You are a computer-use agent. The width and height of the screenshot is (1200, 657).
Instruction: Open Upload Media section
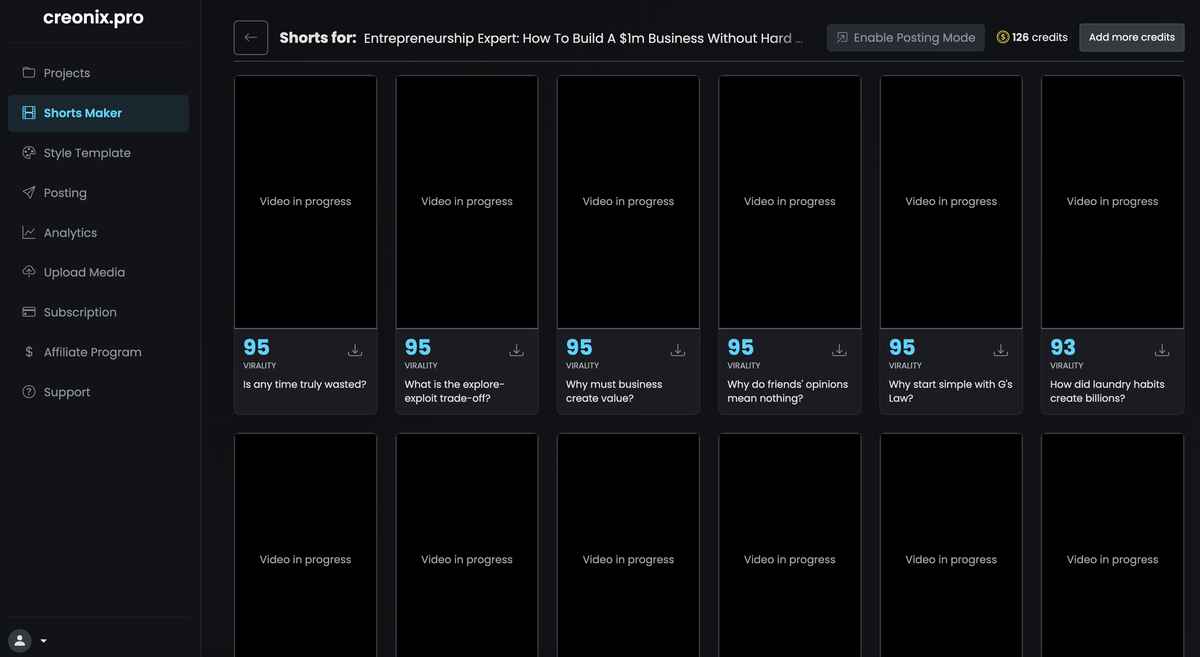tap(84, 272)
